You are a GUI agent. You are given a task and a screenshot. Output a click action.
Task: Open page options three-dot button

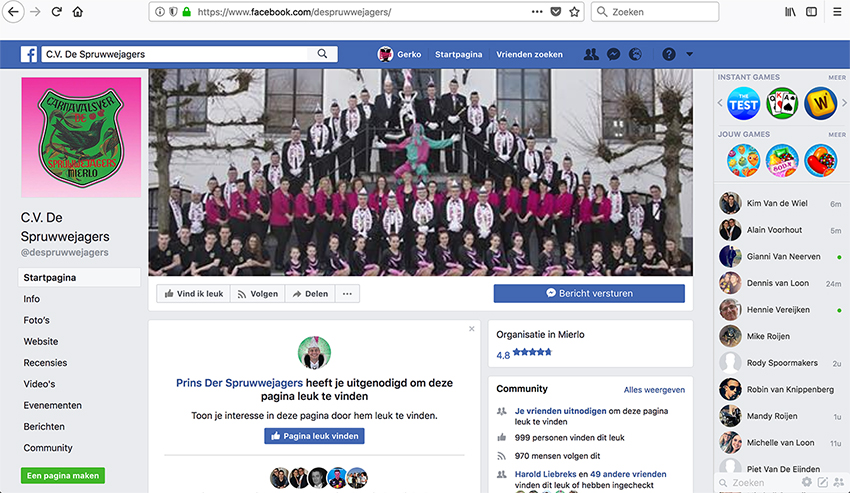(x=347, y=293)
